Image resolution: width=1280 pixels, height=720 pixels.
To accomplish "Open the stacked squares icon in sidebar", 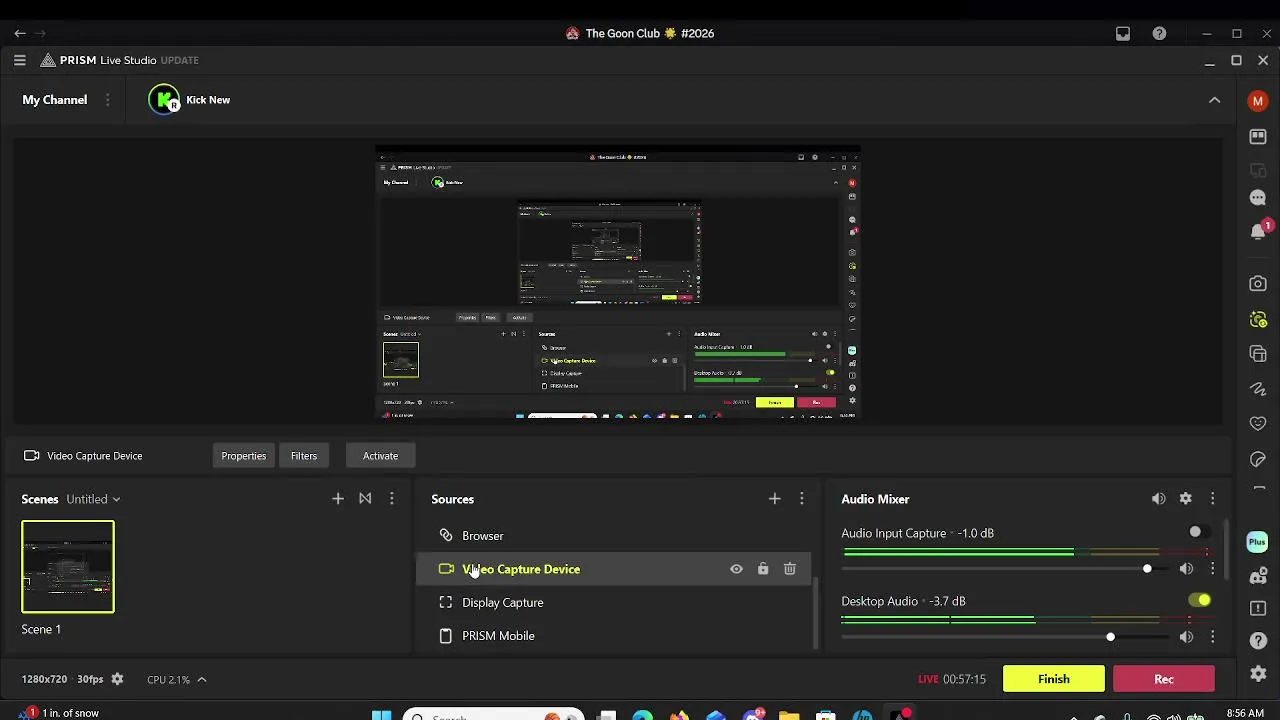I will pyautogui.click(x=1258, y=354).
